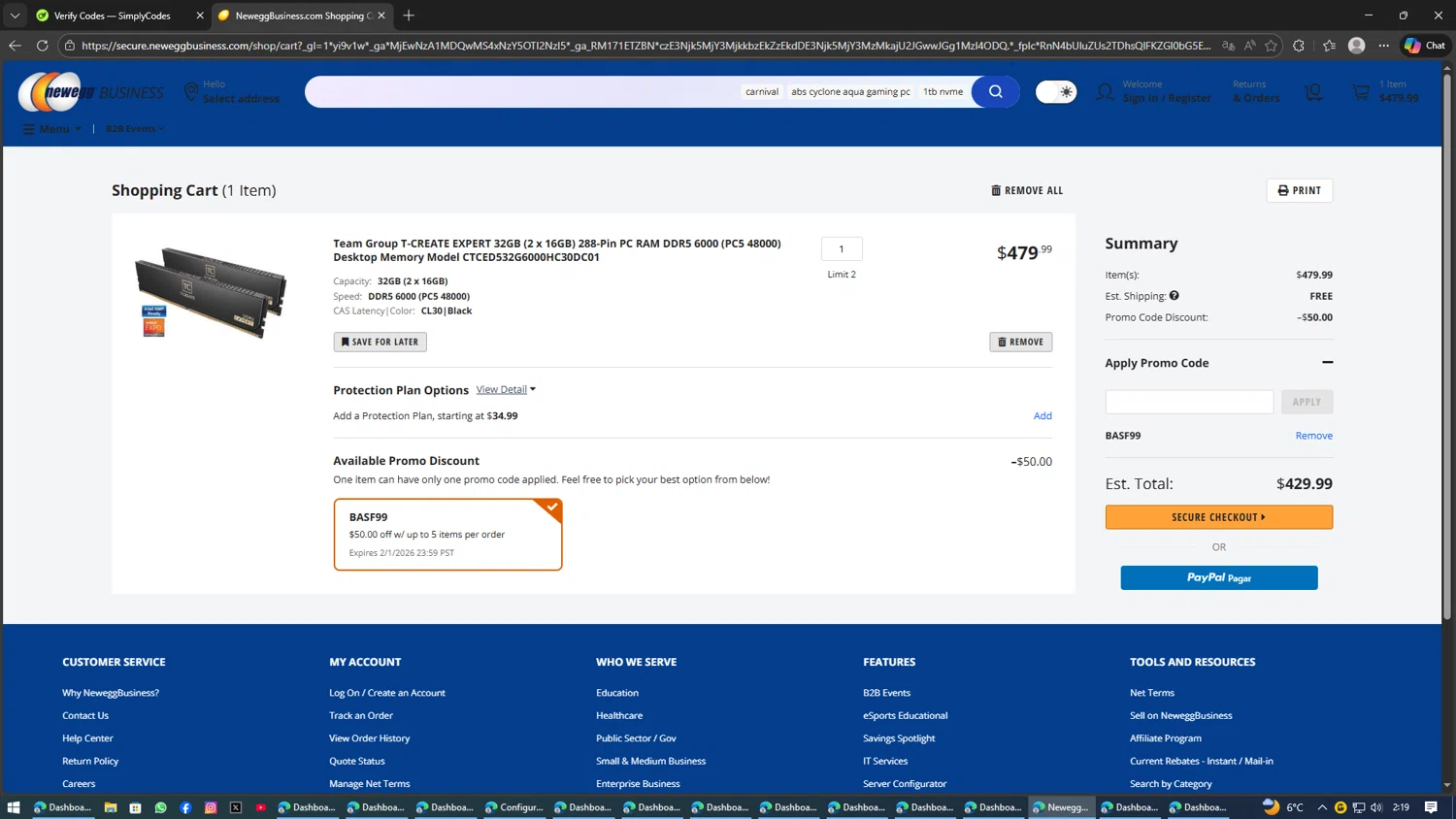Image resolution: width=1456 pixels, height=819 pixels.
Task: Click the PRINT button
Action: (1299, 190)
